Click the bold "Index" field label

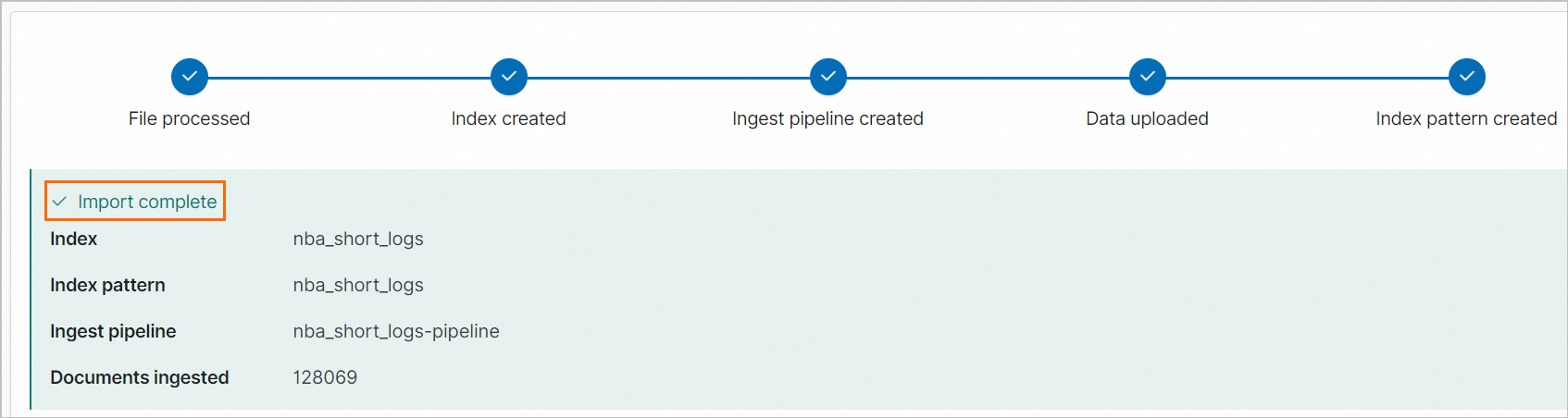(x=74, y=239)
